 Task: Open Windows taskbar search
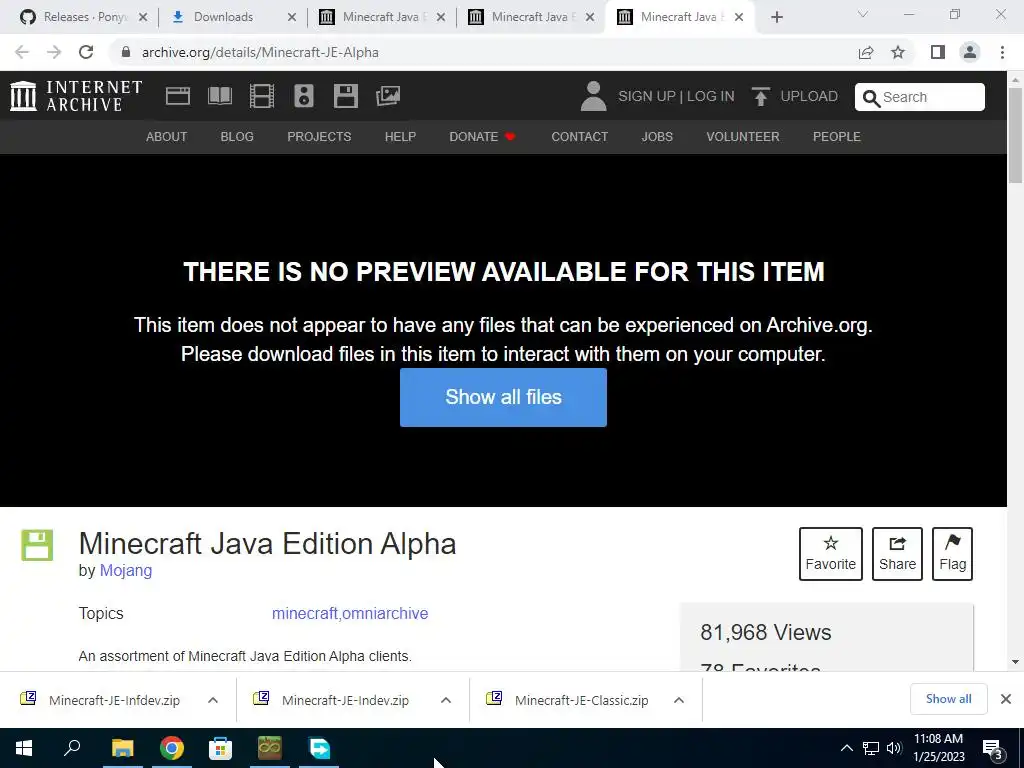(72, 747)
